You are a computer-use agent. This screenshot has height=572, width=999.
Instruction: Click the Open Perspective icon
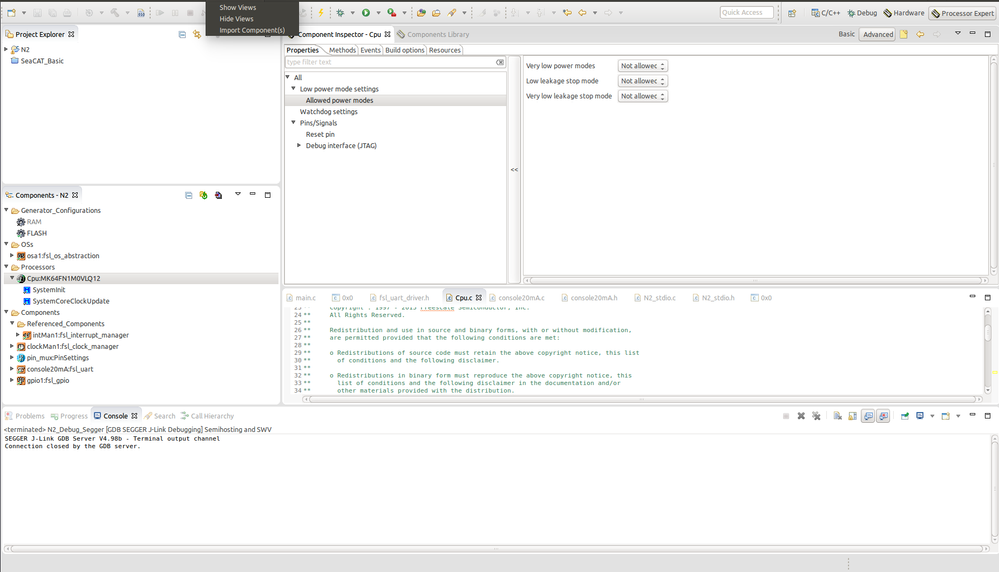coord(792,13)
